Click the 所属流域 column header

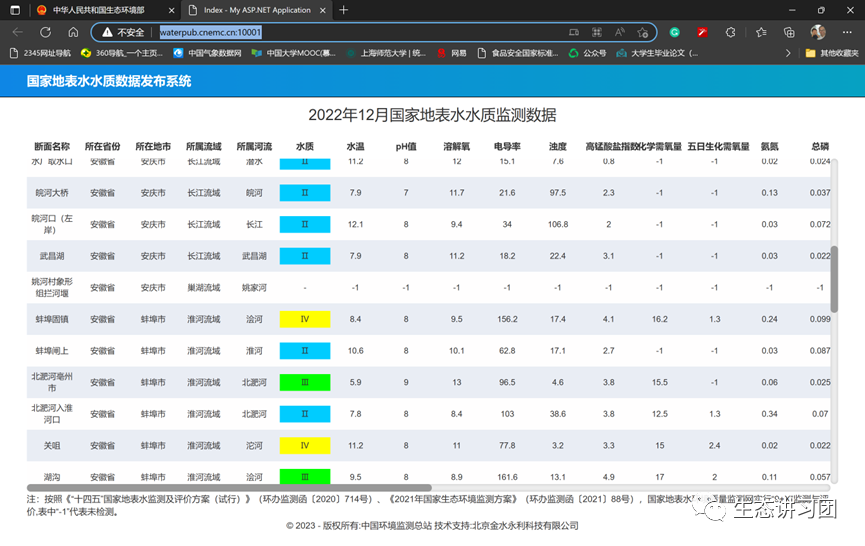coord(204,146)
